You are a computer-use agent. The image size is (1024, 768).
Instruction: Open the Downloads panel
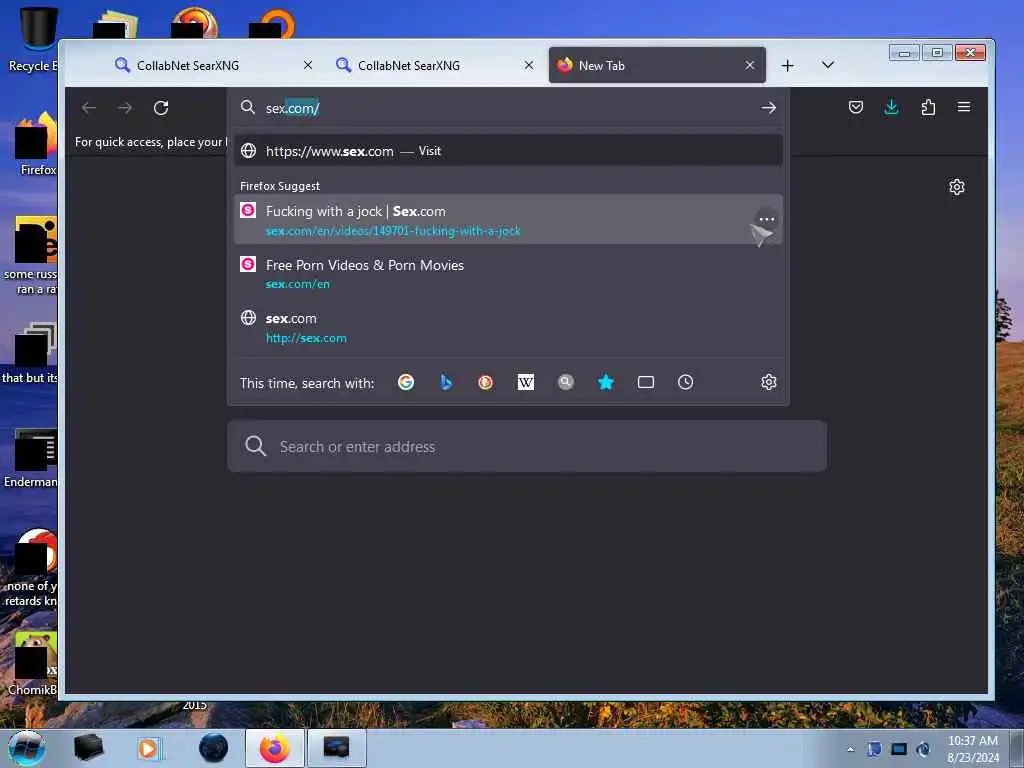(891, 107)
